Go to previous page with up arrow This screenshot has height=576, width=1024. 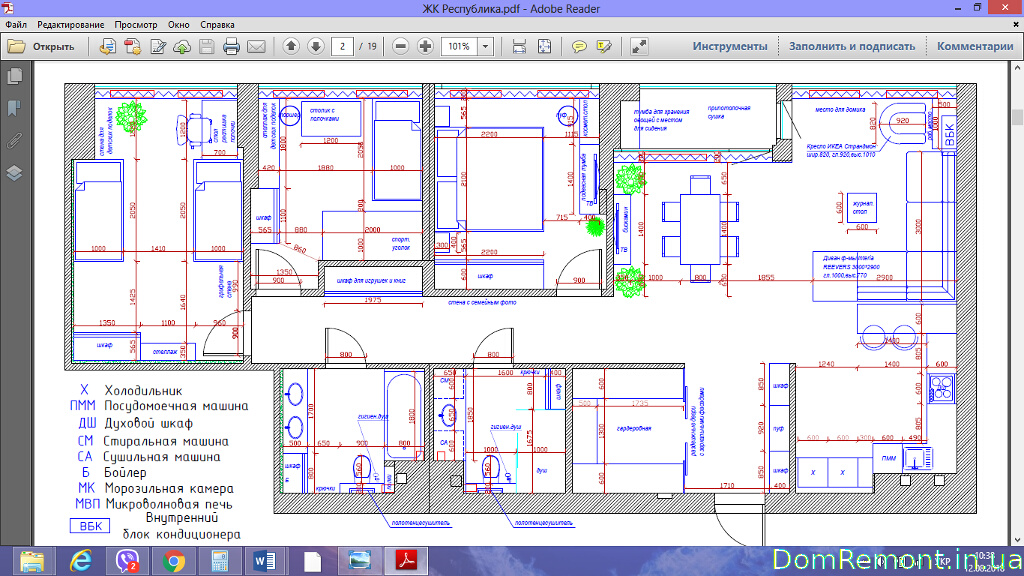[291, 46]
